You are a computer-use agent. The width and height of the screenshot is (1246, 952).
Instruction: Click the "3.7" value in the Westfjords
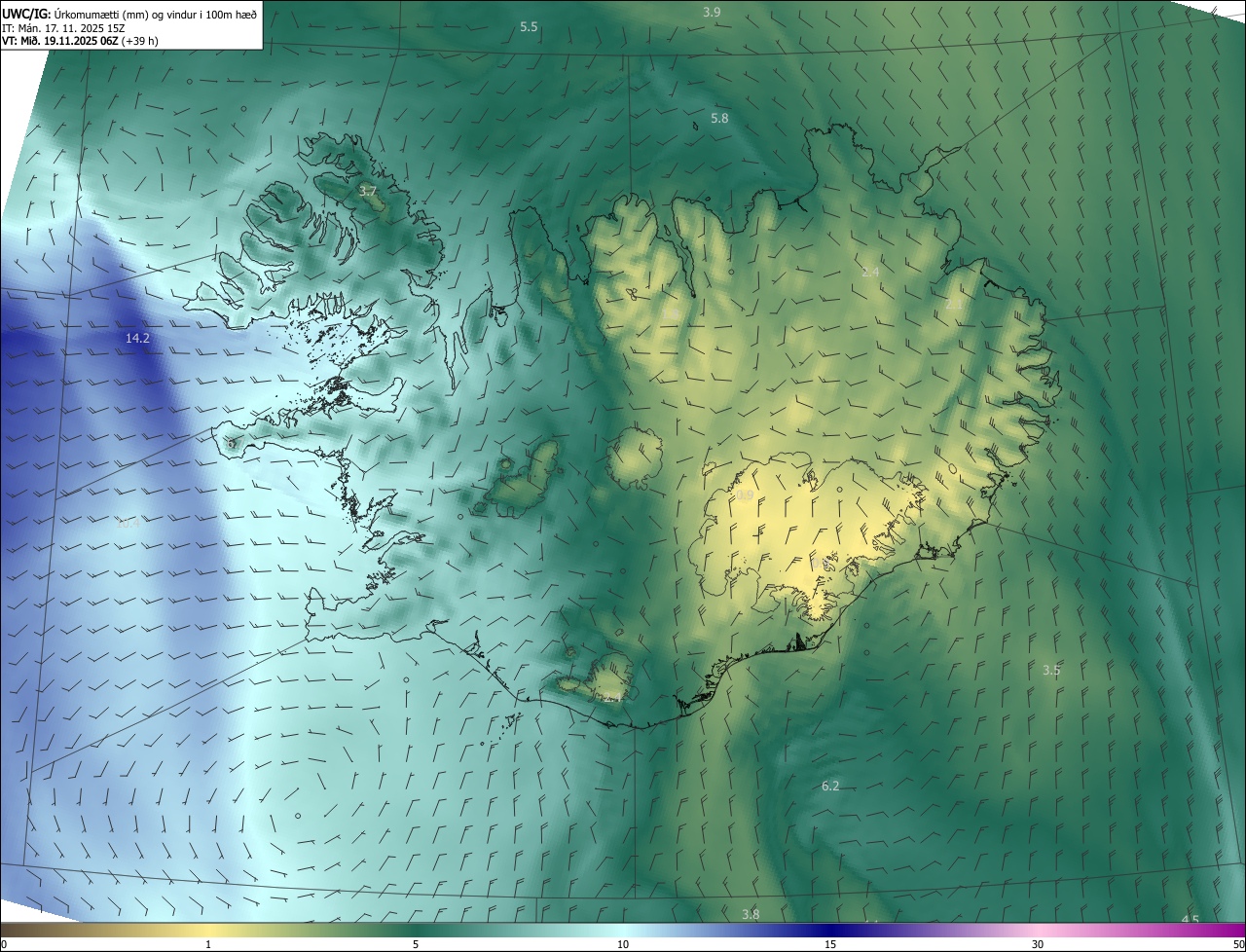(368, 192)
